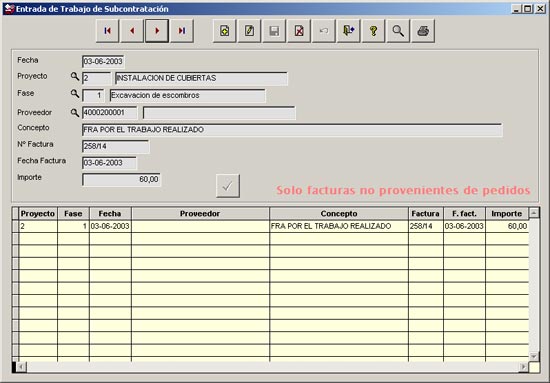The width and height of the screenshot is (550, 383).
Task: Select the Fase number field
Action: 93,95
